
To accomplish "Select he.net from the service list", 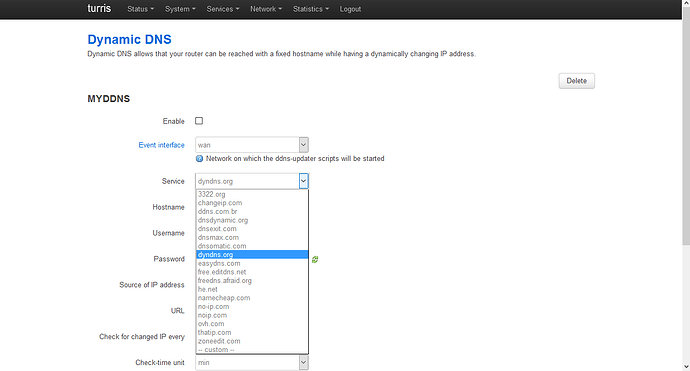I will pos(252,289).
